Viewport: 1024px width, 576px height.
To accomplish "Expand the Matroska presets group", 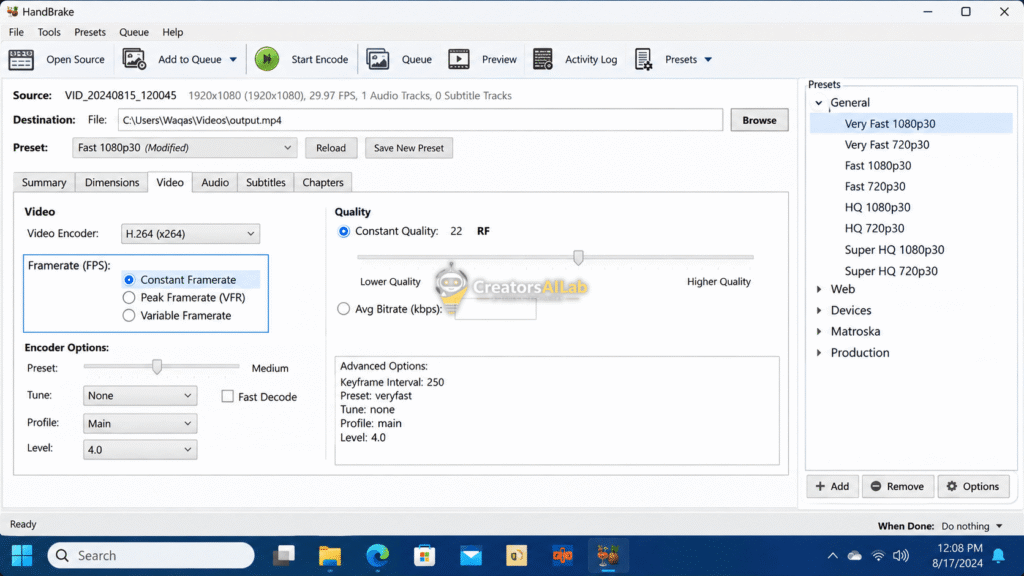I will point(819,332).
